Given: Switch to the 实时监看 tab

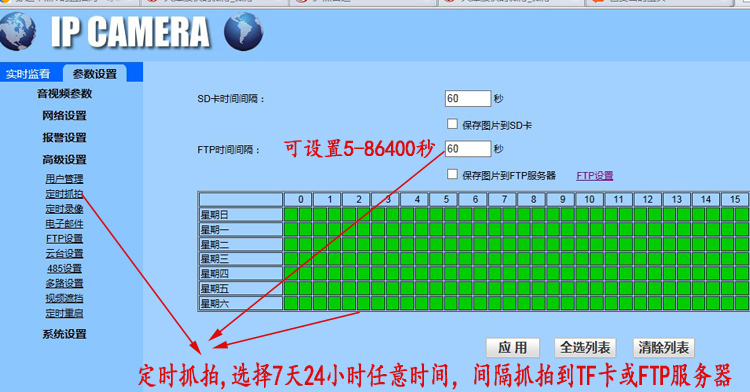Looking at the screenshot, I should [28, 74].
